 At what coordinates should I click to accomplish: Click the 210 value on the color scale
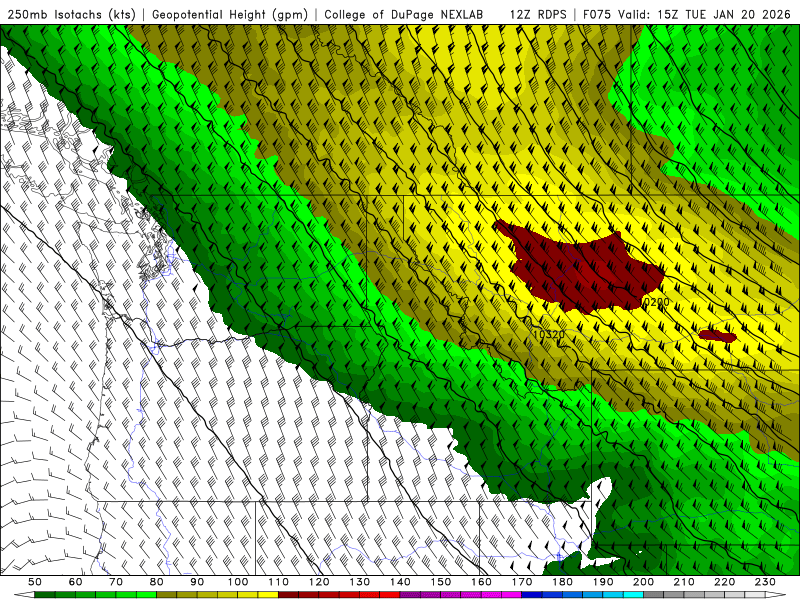click(684, 582)
